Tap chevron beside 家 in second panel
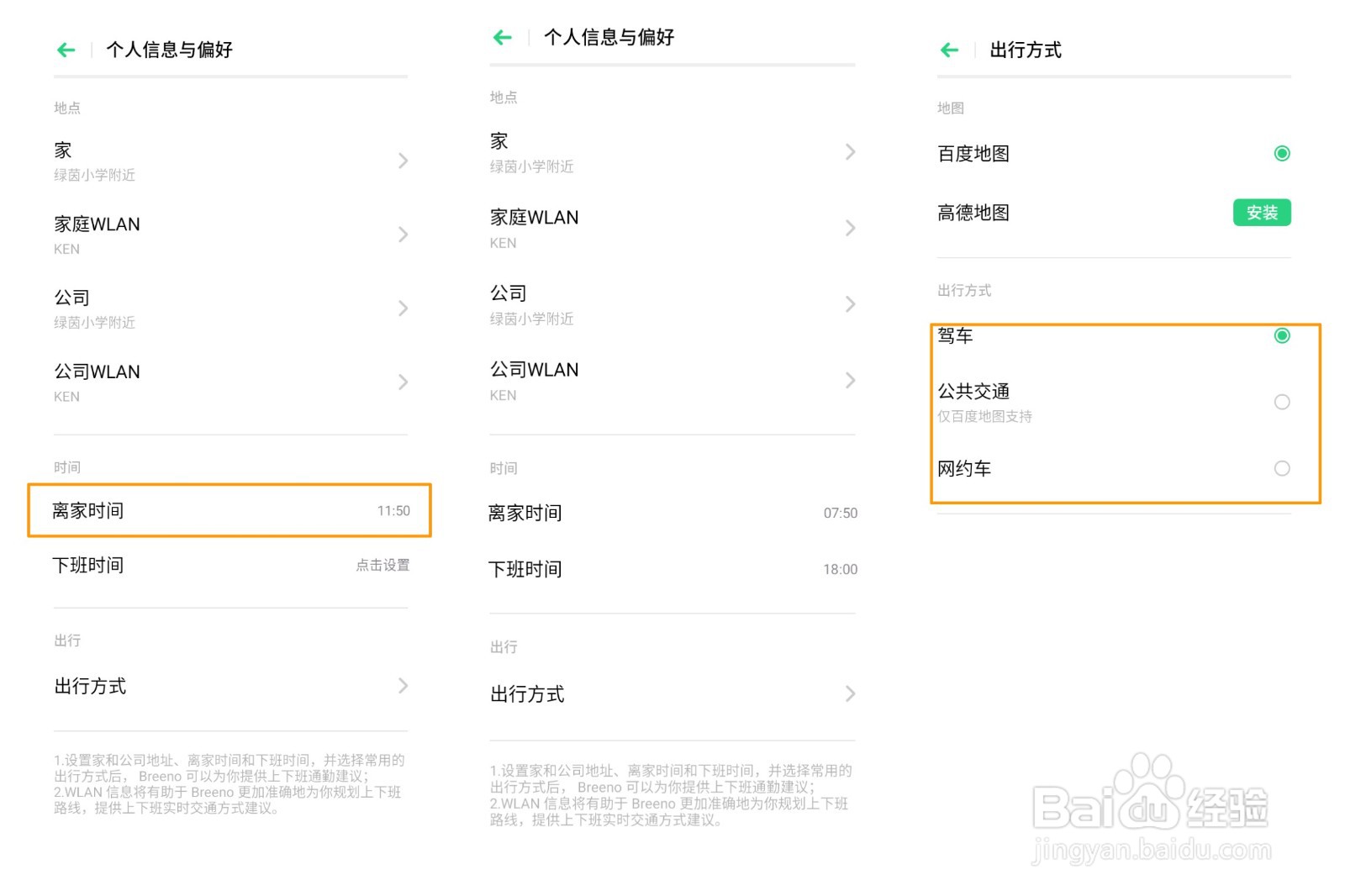The width and height of the screenshot is (1345, 896). pyautogui.click(x=852, y=151)
